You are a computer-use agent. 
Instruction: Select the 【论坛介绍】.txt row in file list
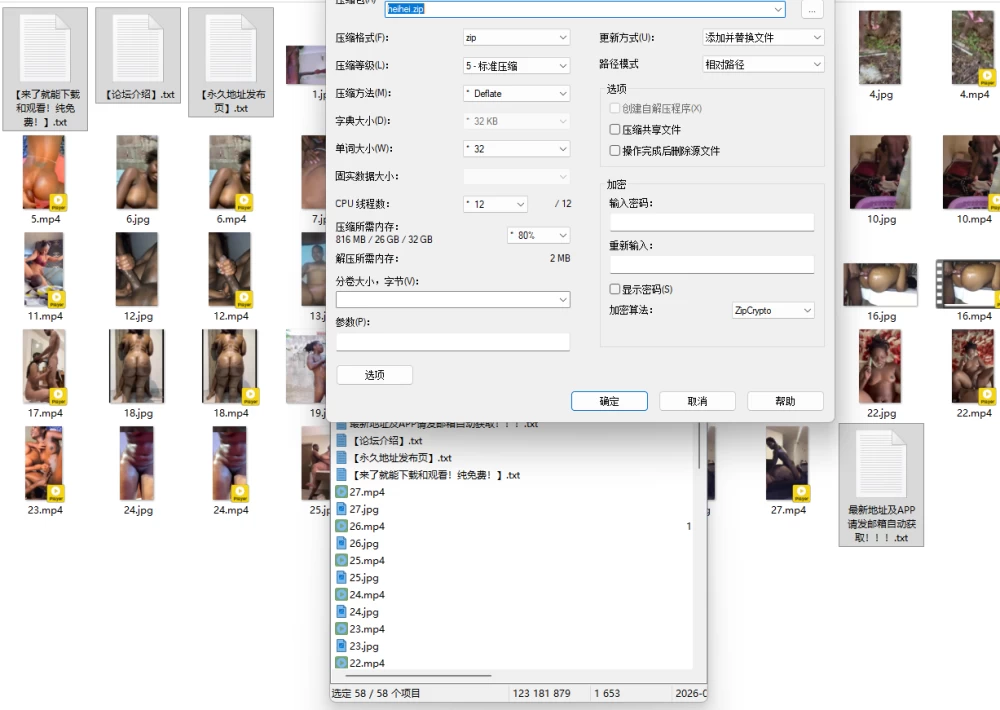click(x=513, y=441)
